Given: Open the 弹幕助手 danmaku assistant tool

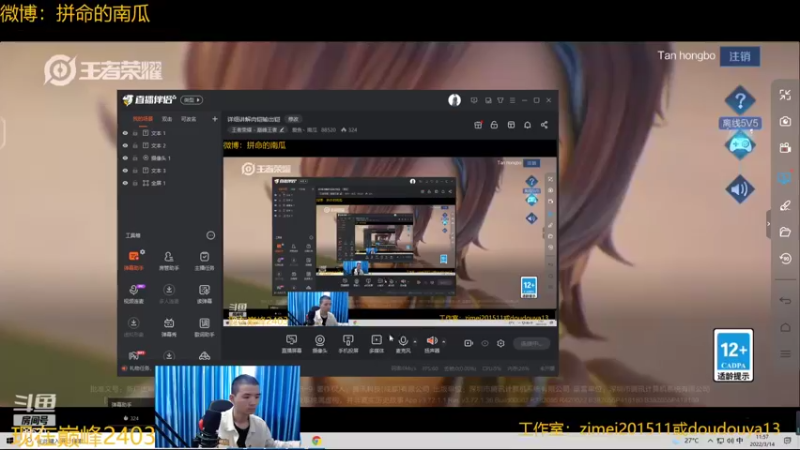Looking at the screenshot, I should tap(134, 260).
